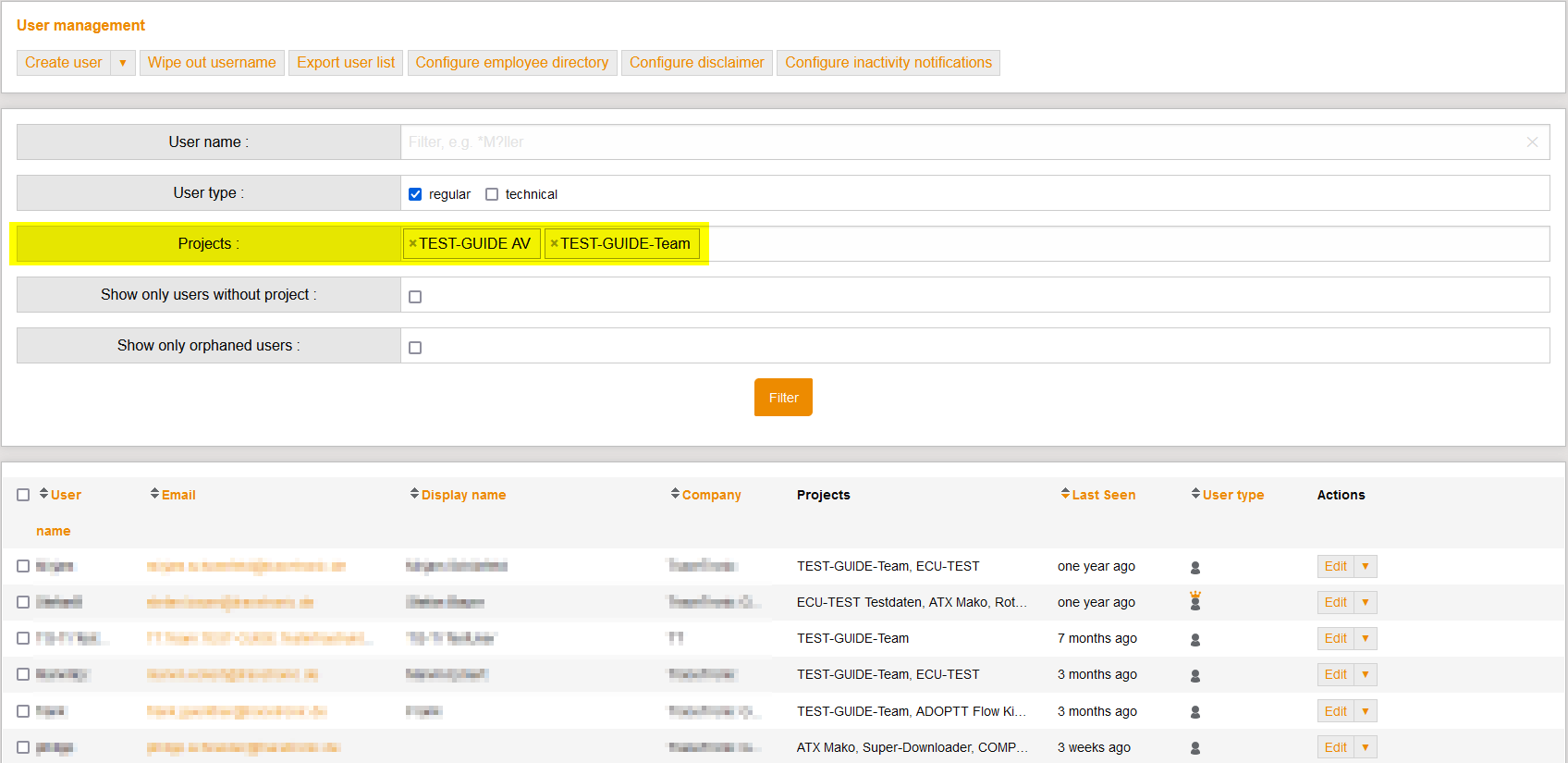Click crowned admin user type icon
This screenshot has height=763, width=1568.
[x=1195, y=601]
